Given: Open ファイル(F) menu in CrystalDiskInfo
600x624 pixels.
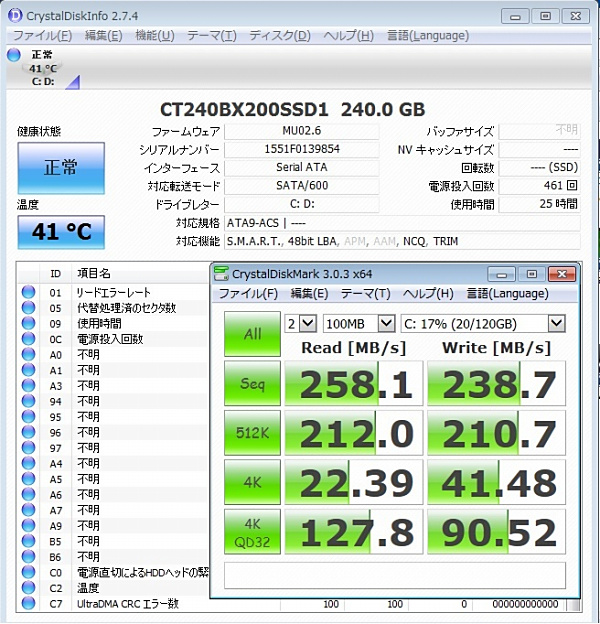Looking at the screenshot, I should pyautogui.click(x=41, y=35).
